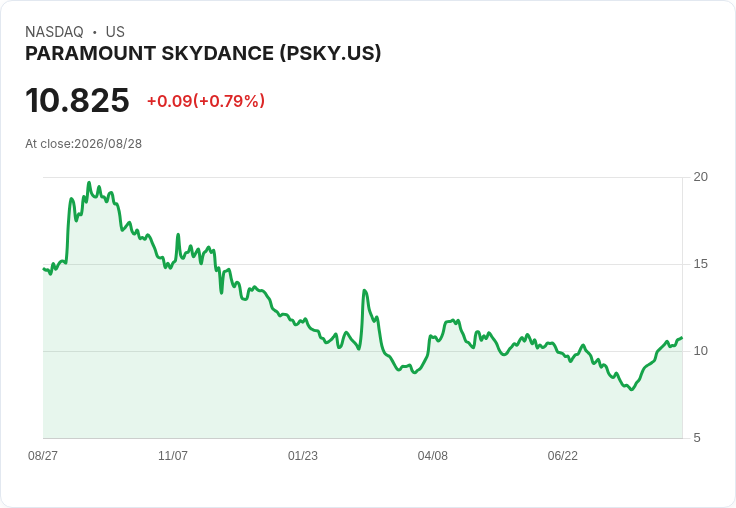Click the 10.825 stock price
Image resolution: width=736 pixels, height=508 pixels.
[x=77, y=100]
